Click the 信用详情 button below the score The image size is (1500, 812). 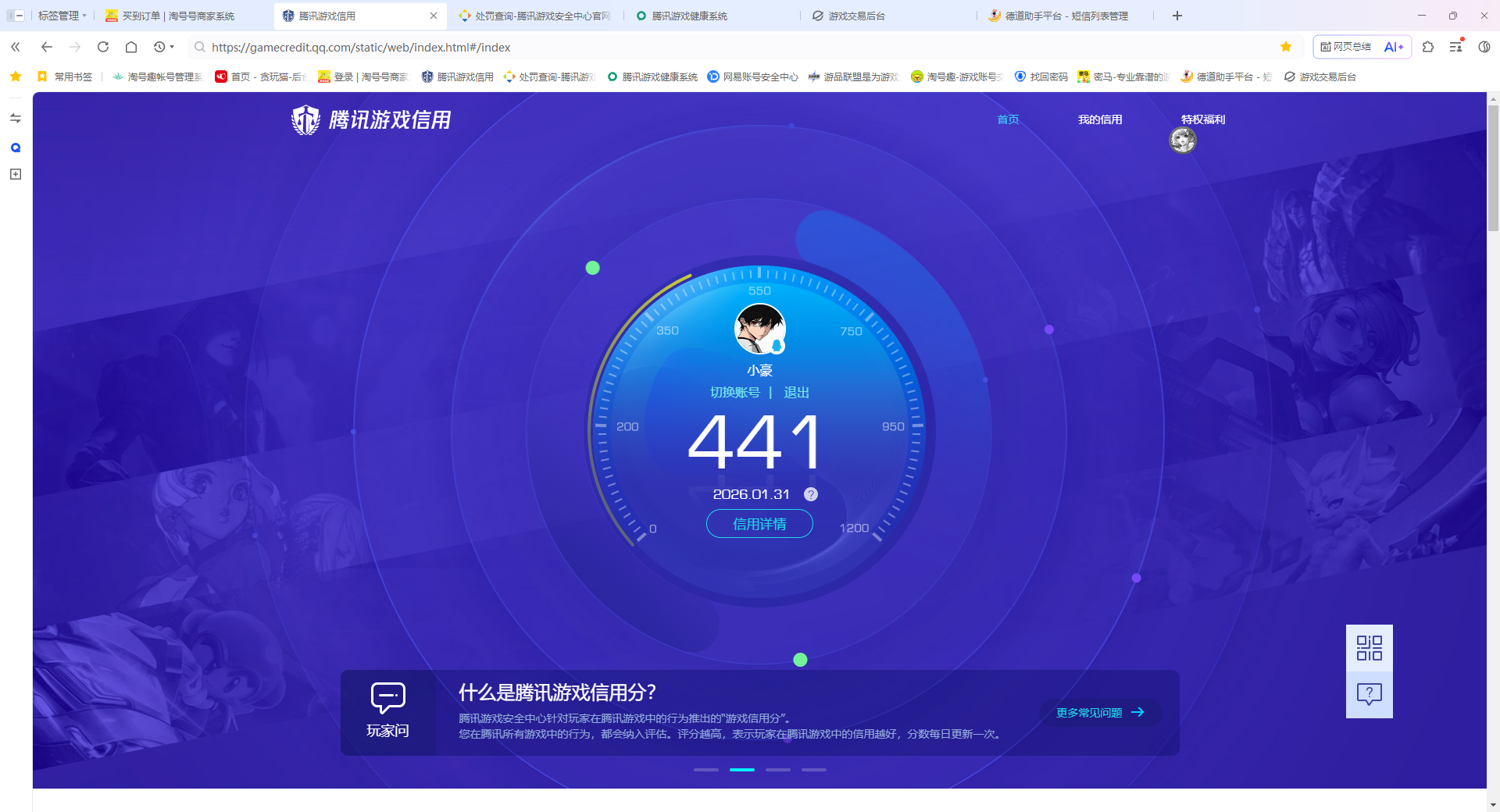coord(759,524)
